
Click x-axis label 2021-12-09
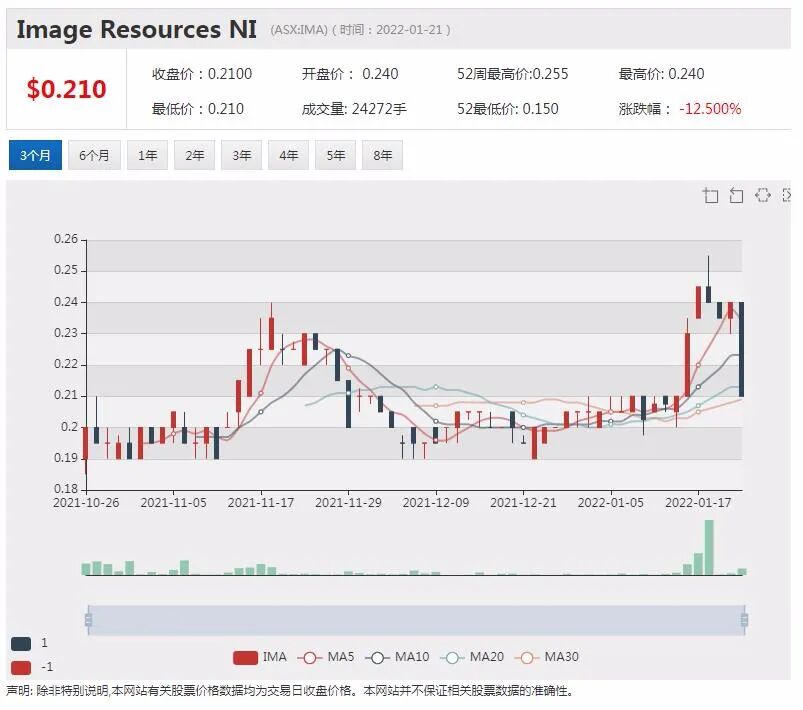pyautogui.click(x=436, y=503)
